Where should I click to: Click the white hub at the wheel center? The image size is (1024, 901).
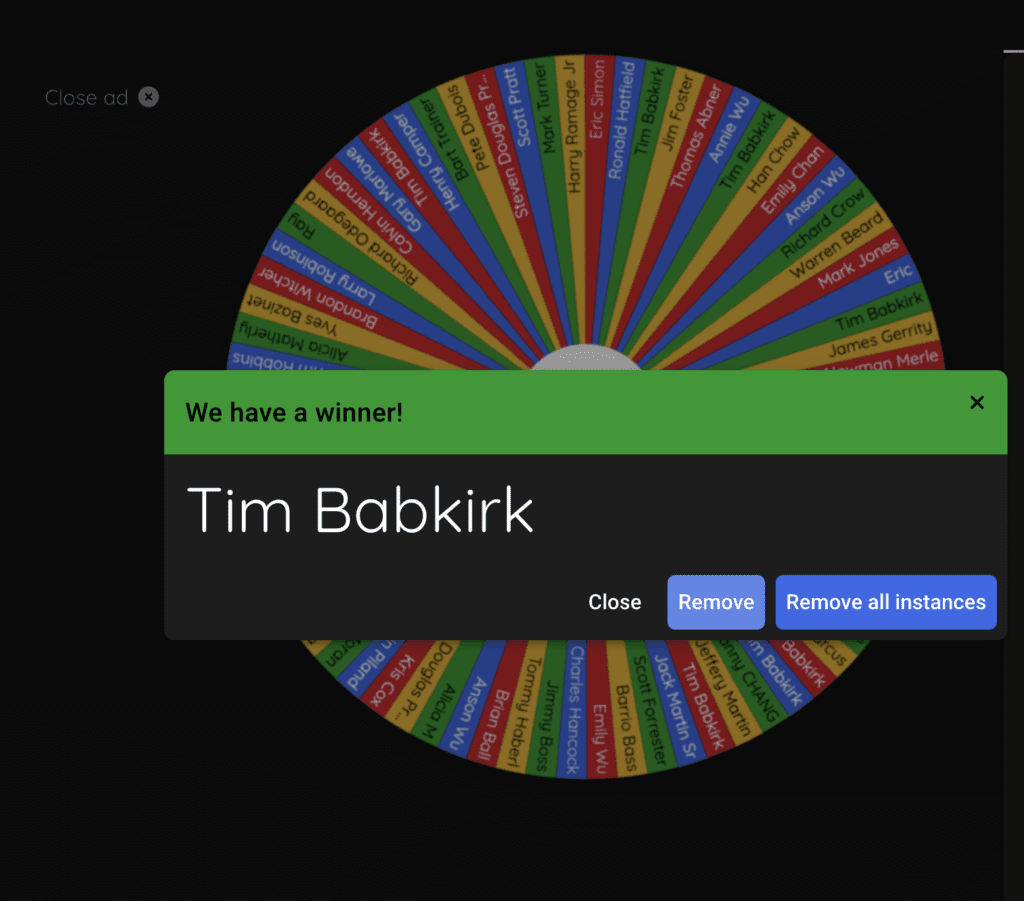tap(585, 360)
